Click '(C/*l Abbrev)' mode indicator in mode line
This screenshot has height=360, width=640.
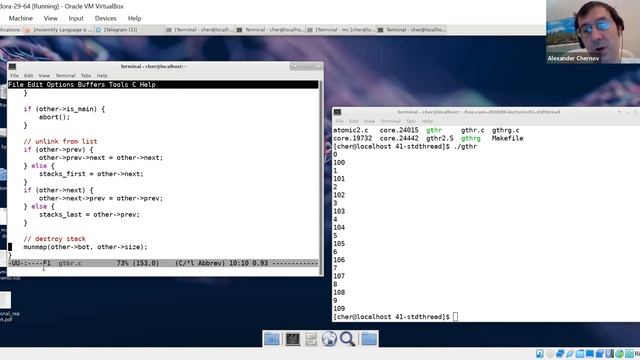click(x=200, y=263)
